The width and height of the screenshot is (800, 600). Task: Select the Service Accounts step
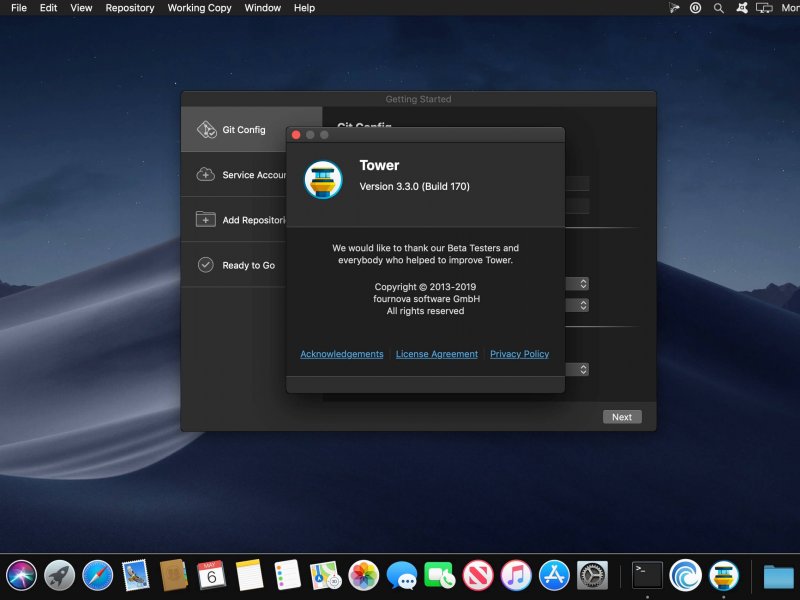[234, 174]
